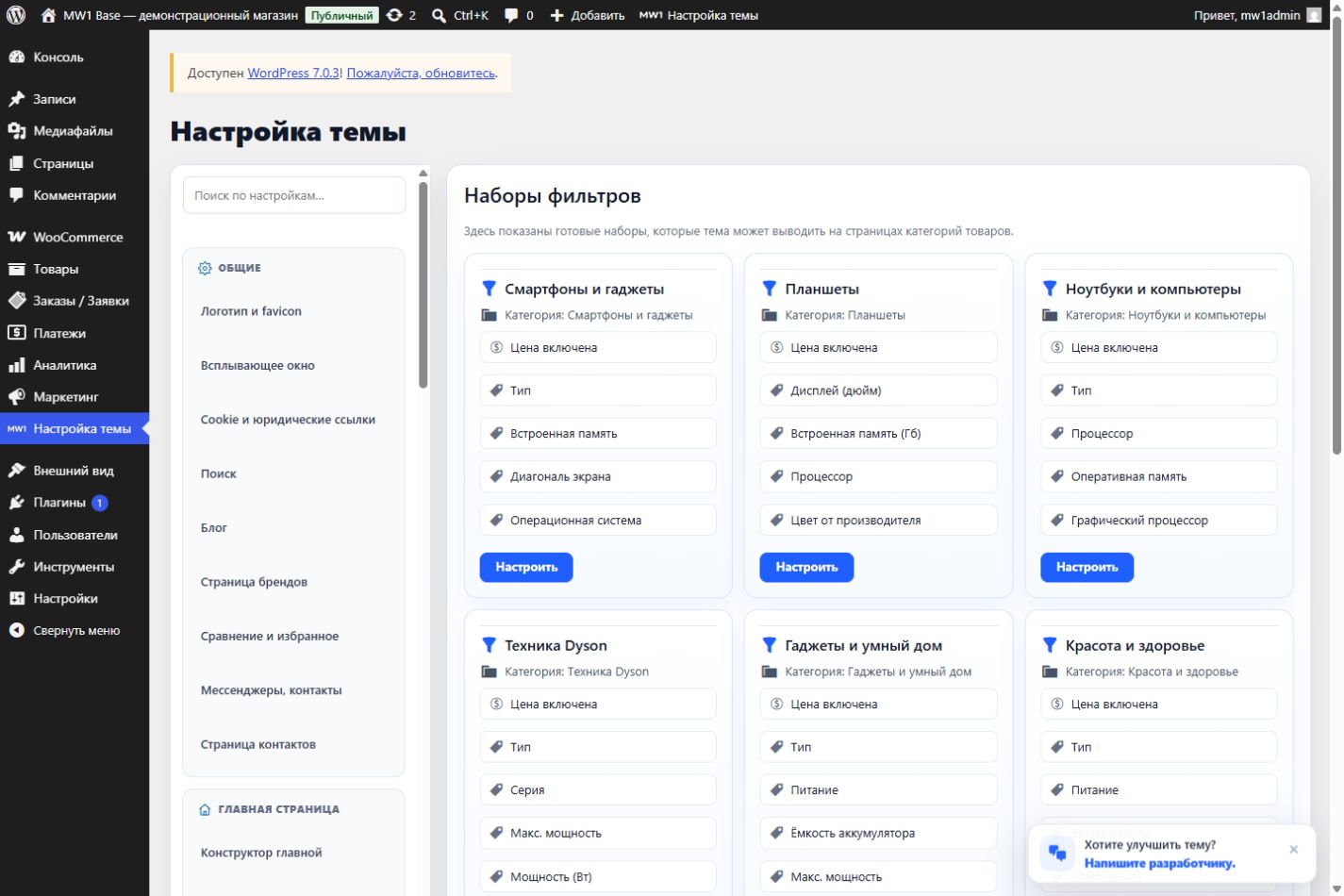Open mw1admin user avatar
Viewport: 1344px width, 896px height.
(x=1314, y=15)
